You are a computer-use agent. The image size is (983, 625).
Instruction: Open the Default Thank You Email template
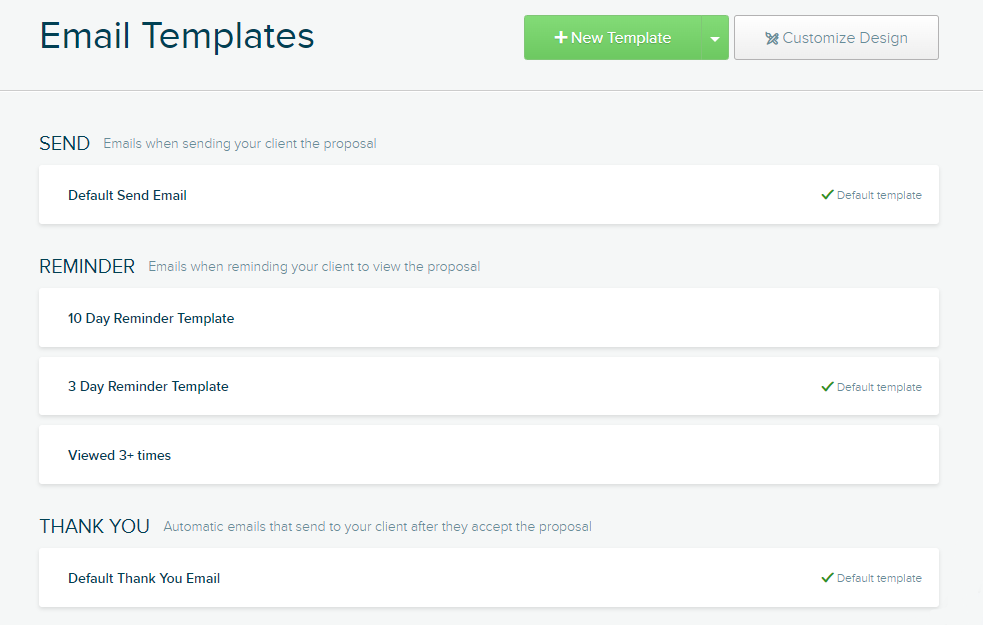click(489, 578)
